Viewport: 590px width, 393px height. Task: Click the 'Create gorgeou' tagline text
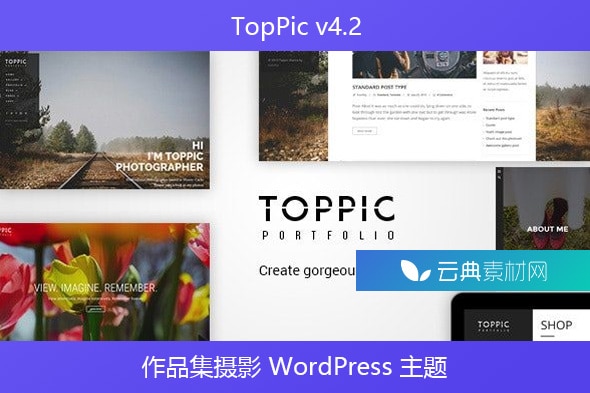coord(307,271)
